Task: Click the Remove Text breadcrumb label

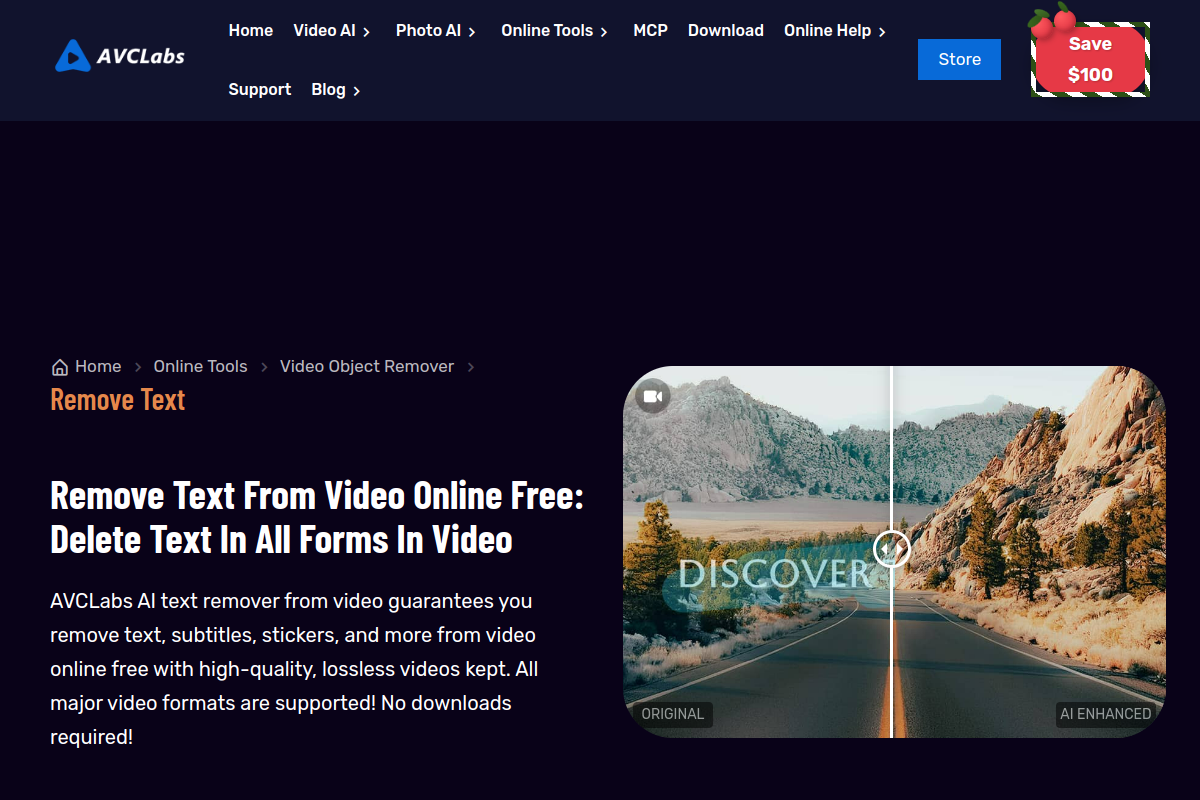Action: [118, 400]
